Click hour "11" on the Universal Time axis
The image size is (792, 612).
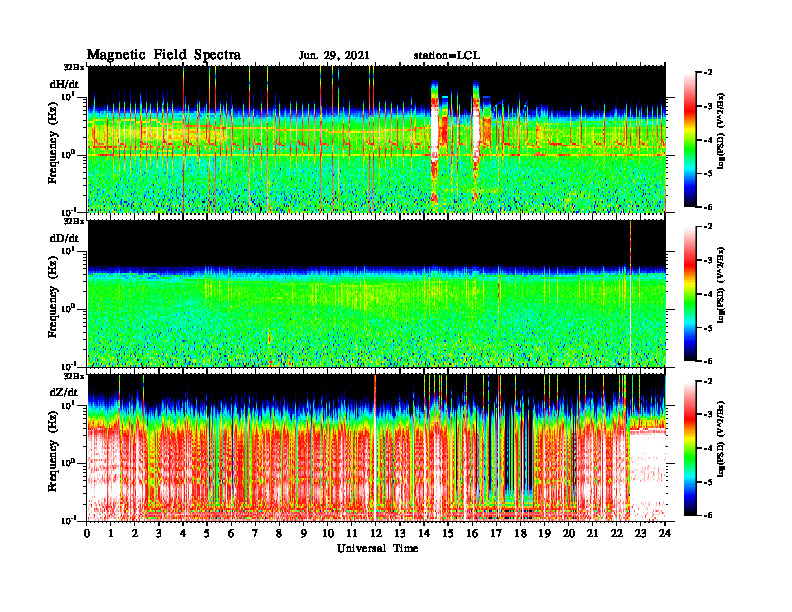pyautogui.click(x=352, y=534)
